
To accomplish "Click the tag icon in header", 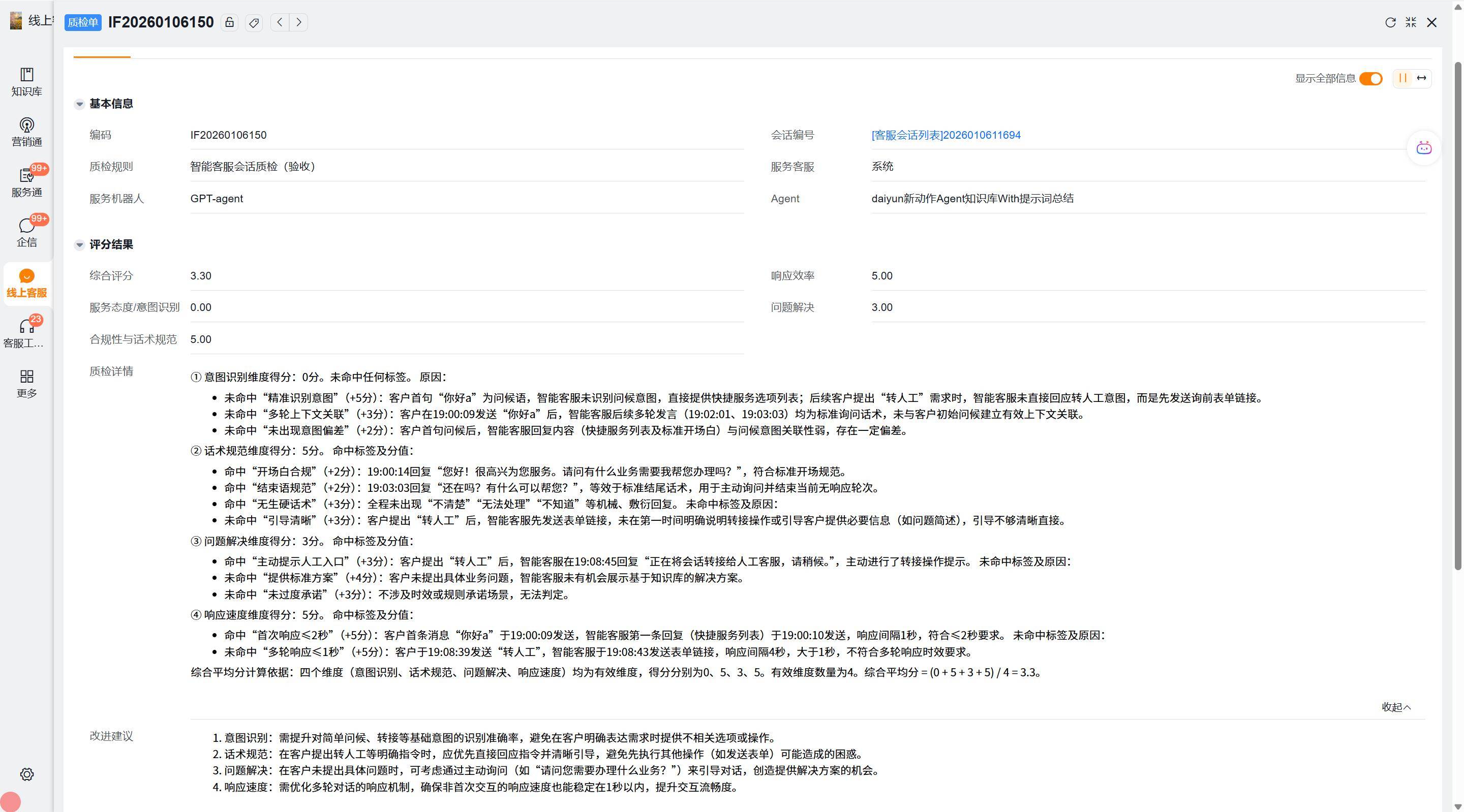I will 254,22.
